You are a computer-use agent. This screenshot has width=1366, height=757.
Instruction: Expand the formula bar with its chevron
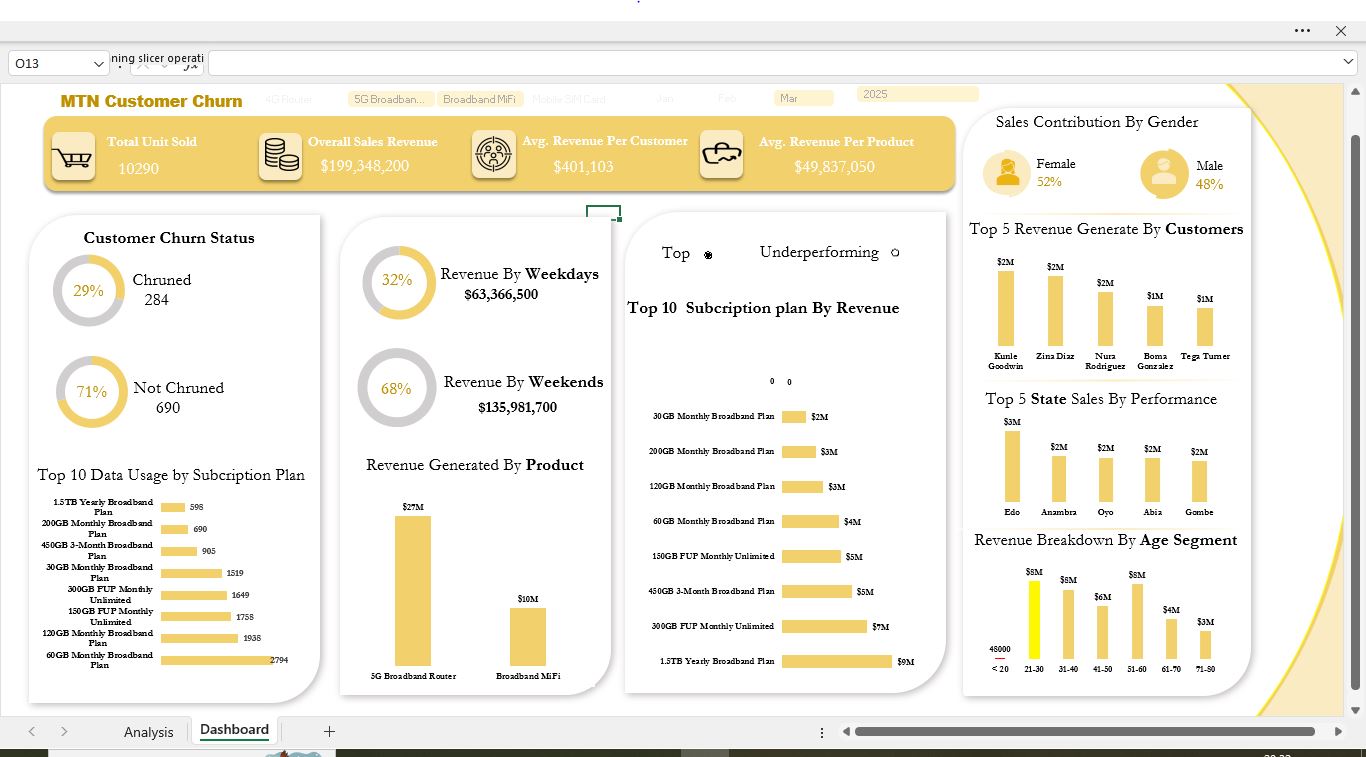pyautogui.click(x=1347, y=62)
